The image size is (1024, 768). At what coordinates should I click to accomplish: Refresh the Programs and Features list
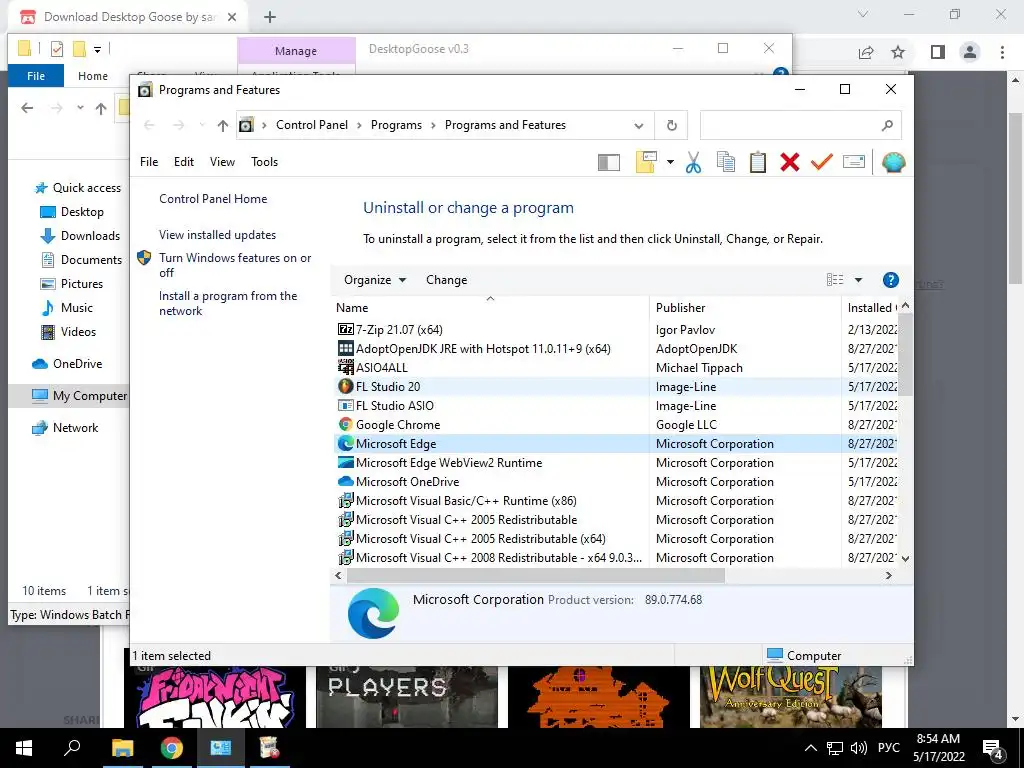[x=671, y=125]
